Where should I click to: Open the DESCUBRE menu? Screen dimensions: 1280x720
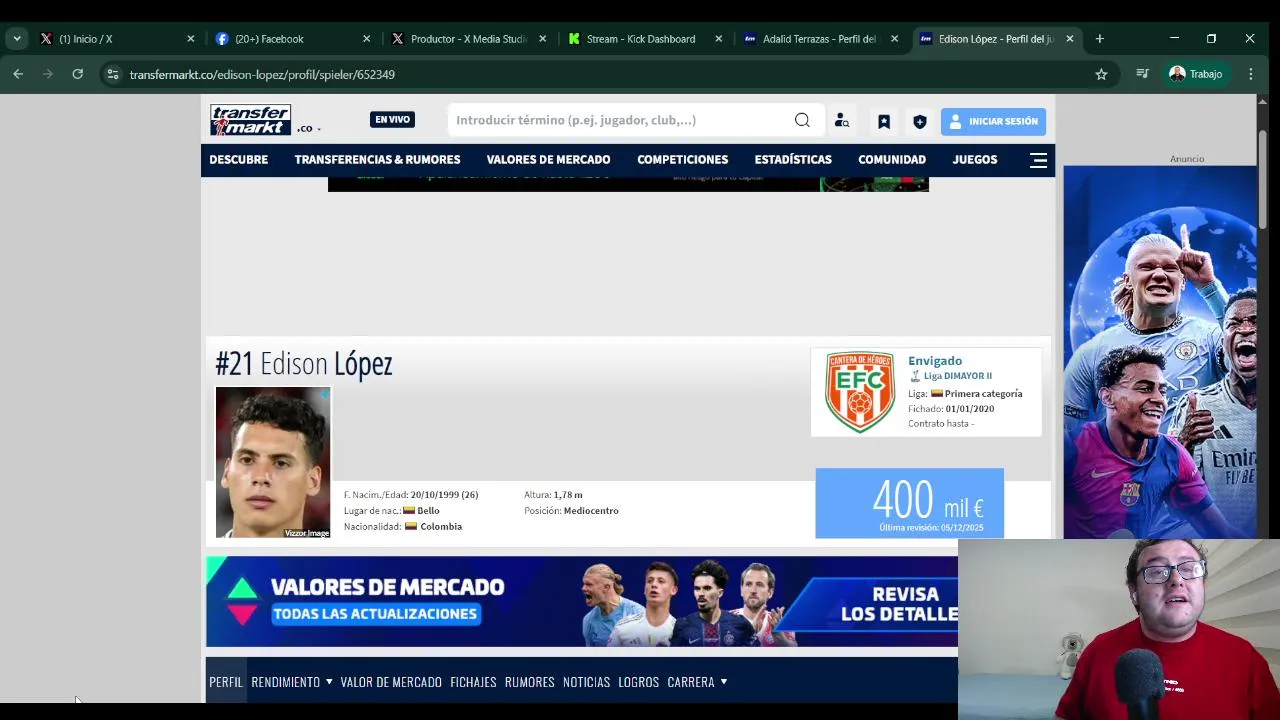click(x=238, y=160)
